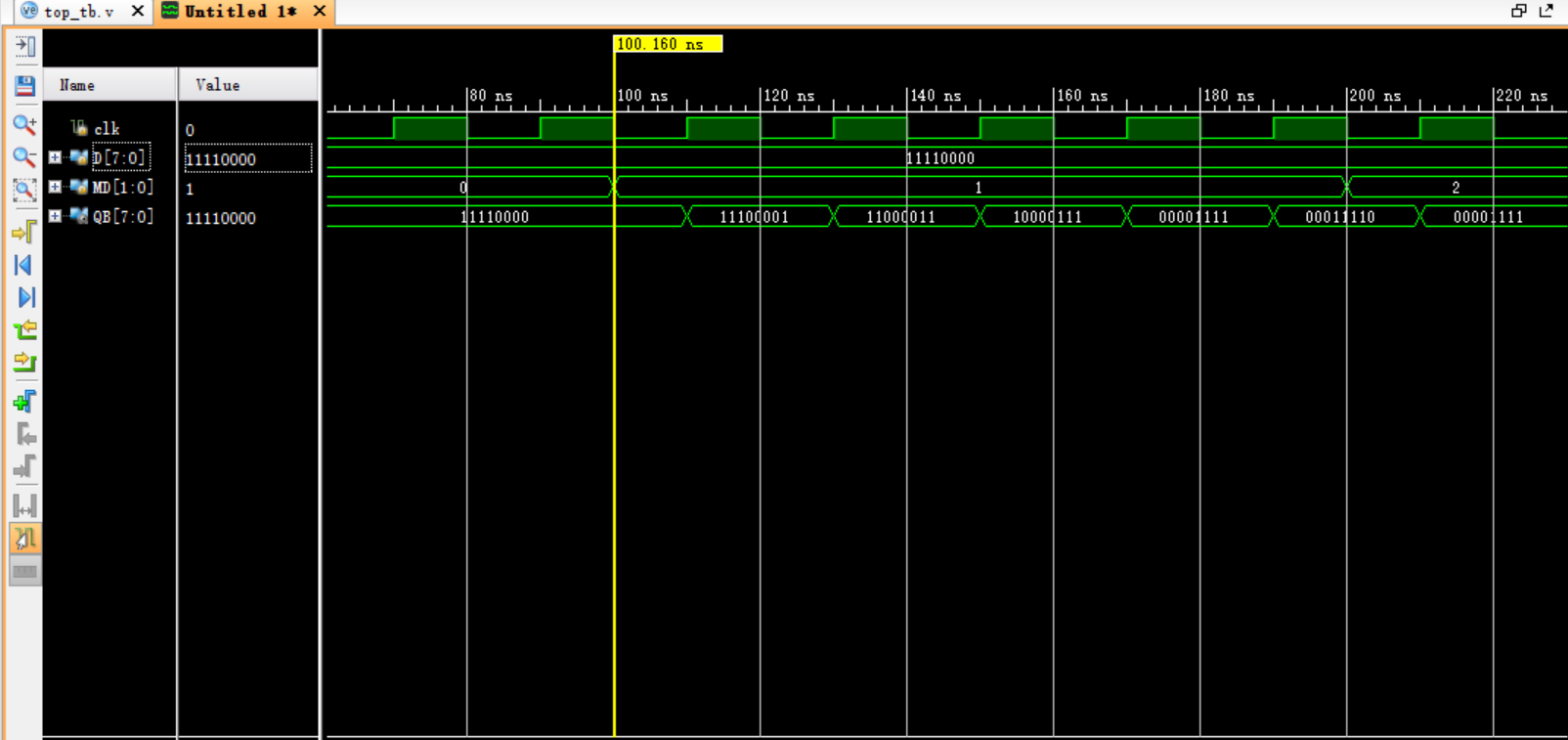
Task: Click the collapse-panel arrow icon above save
Action: pos(25,46)
